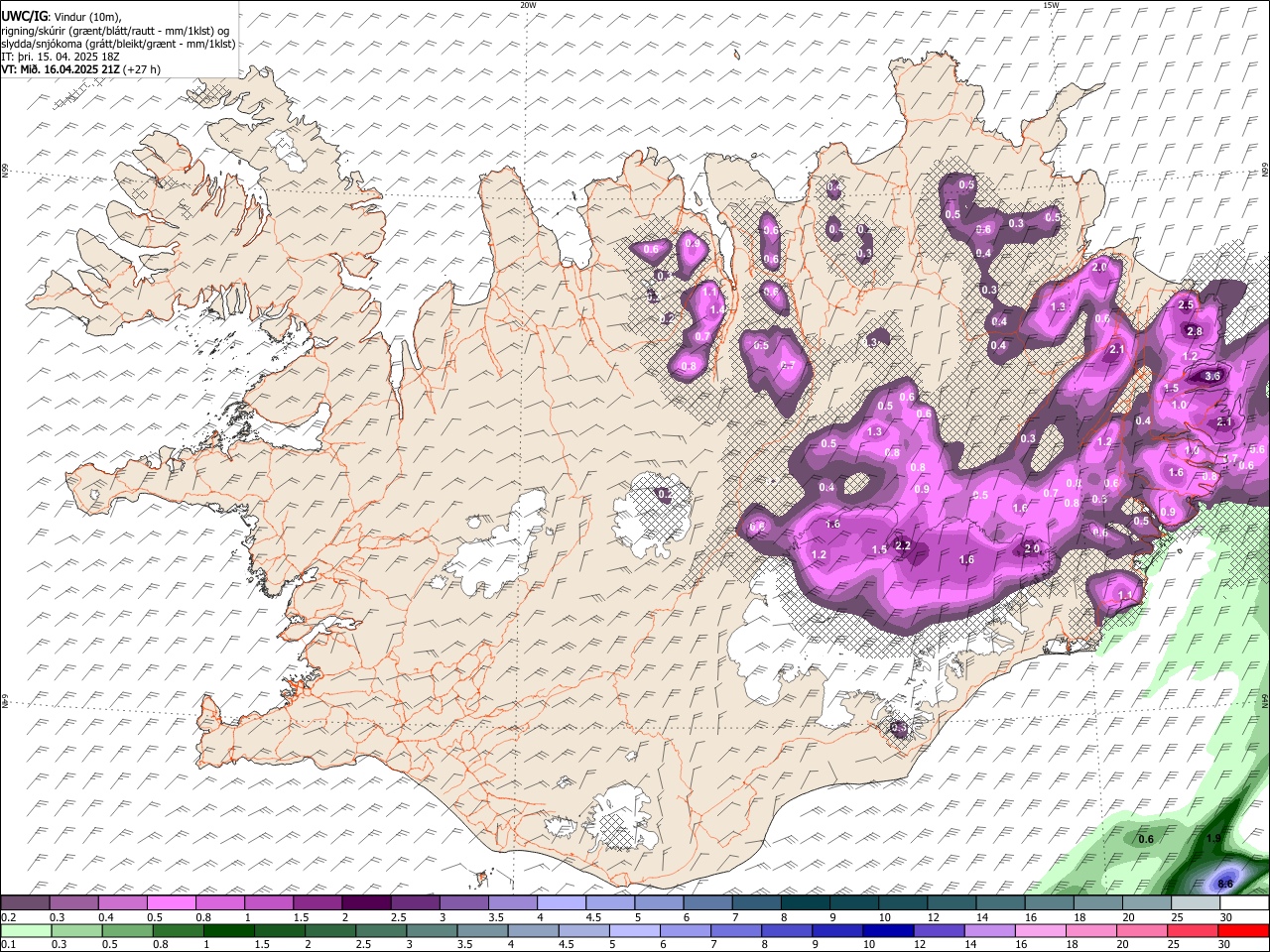Click the 'VT: Mið. 16.04.2025 21Z' valid time

pos(80,69)
